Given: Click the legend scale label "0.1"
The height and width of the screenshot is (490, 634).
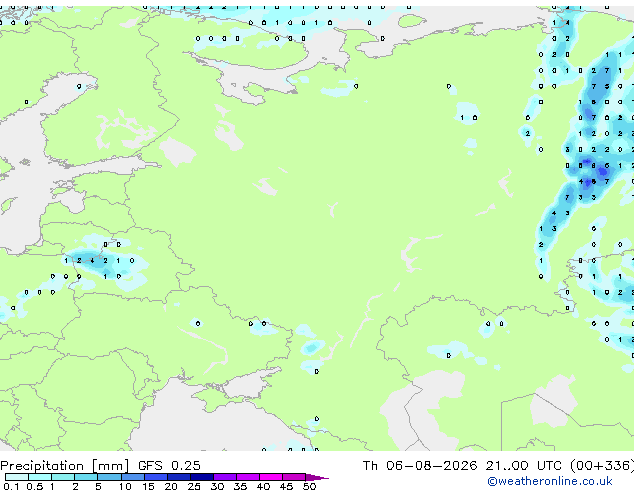Looking at the screenshot, I should (11, 486).
